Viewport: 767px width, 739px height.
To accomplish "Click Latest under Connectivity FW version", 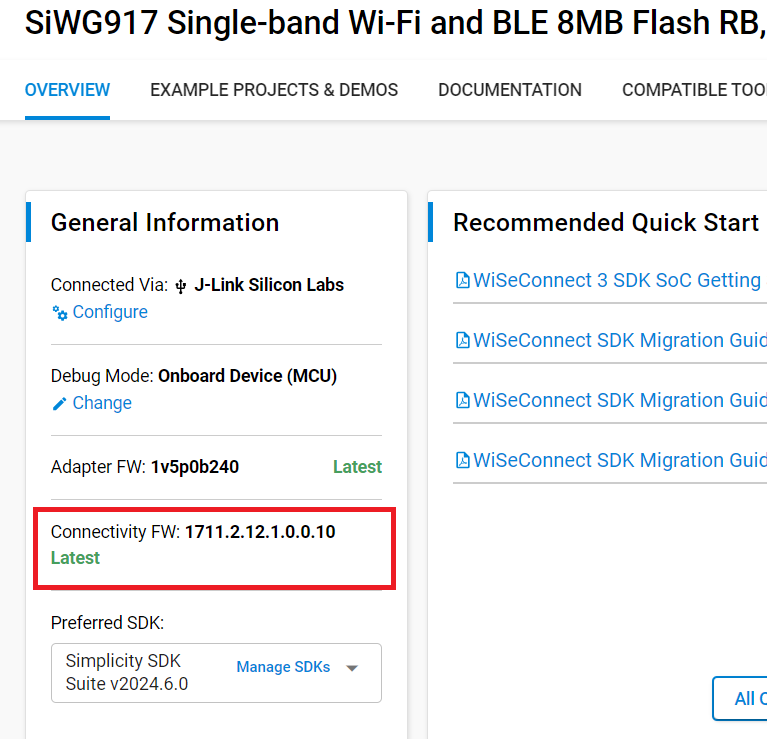I will click(x=75, y=558).
